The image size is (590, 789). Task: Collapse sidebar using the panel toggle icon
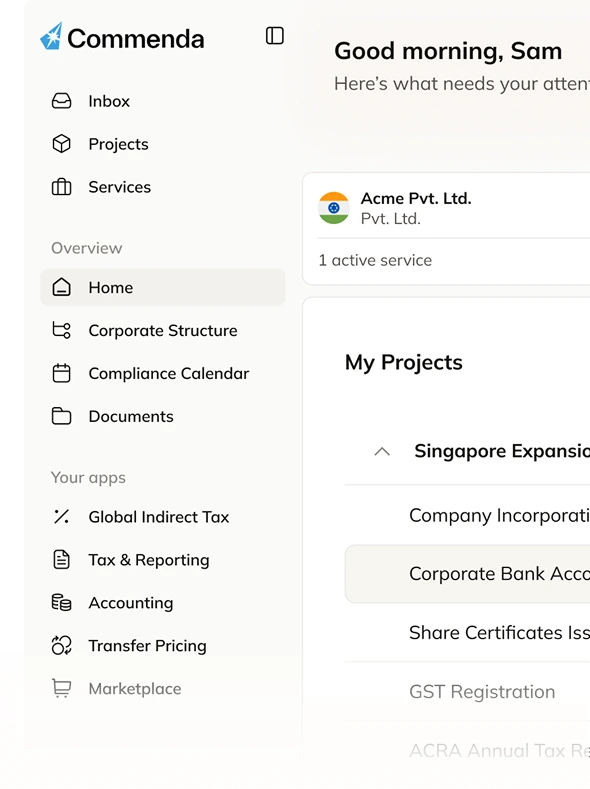coord(275,36)
